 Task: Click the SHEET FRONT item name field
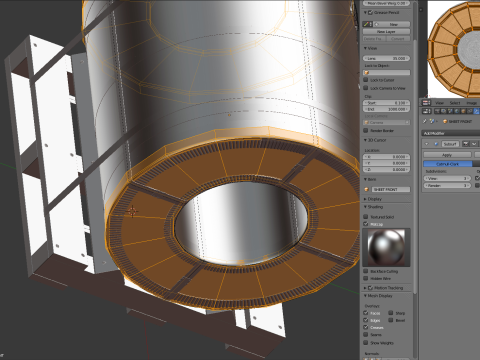click(391, 189)
